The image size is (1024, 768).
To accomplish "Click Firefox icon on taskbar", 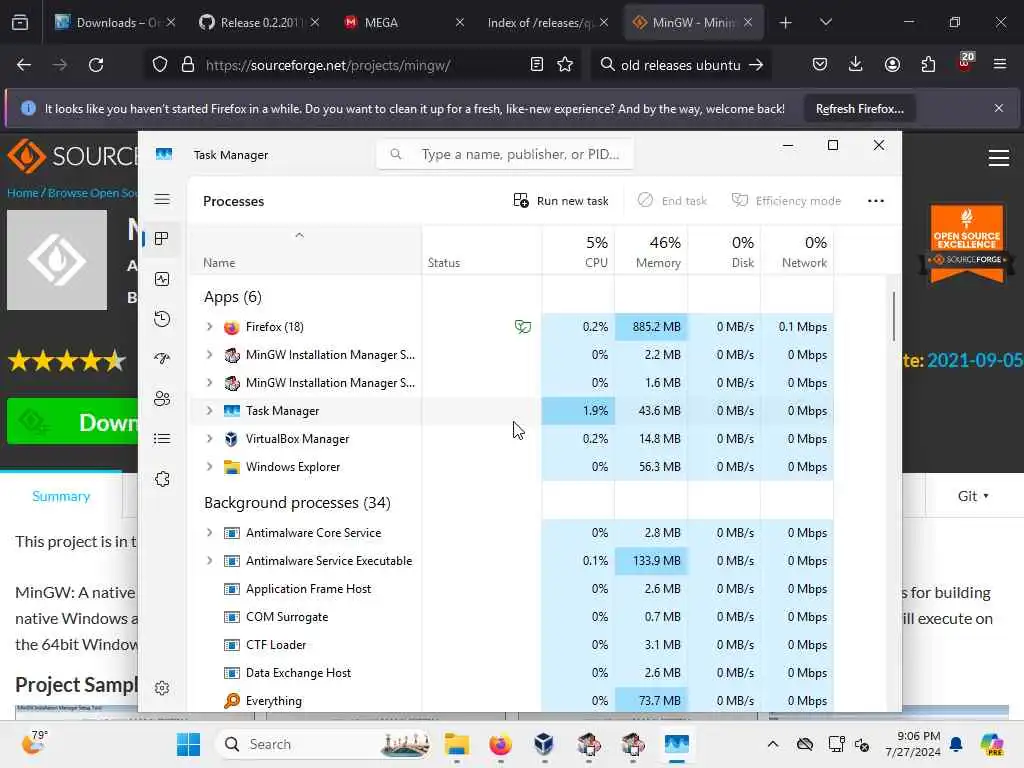I will [500, 744].
